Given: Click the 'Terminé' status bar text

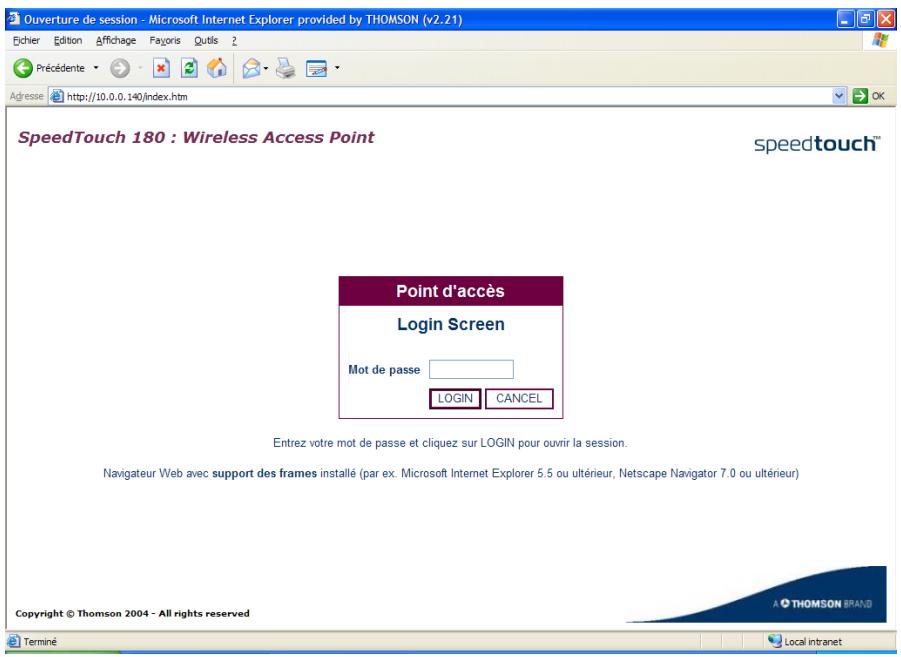Looking at the screenshot, I should coord(40,641).
